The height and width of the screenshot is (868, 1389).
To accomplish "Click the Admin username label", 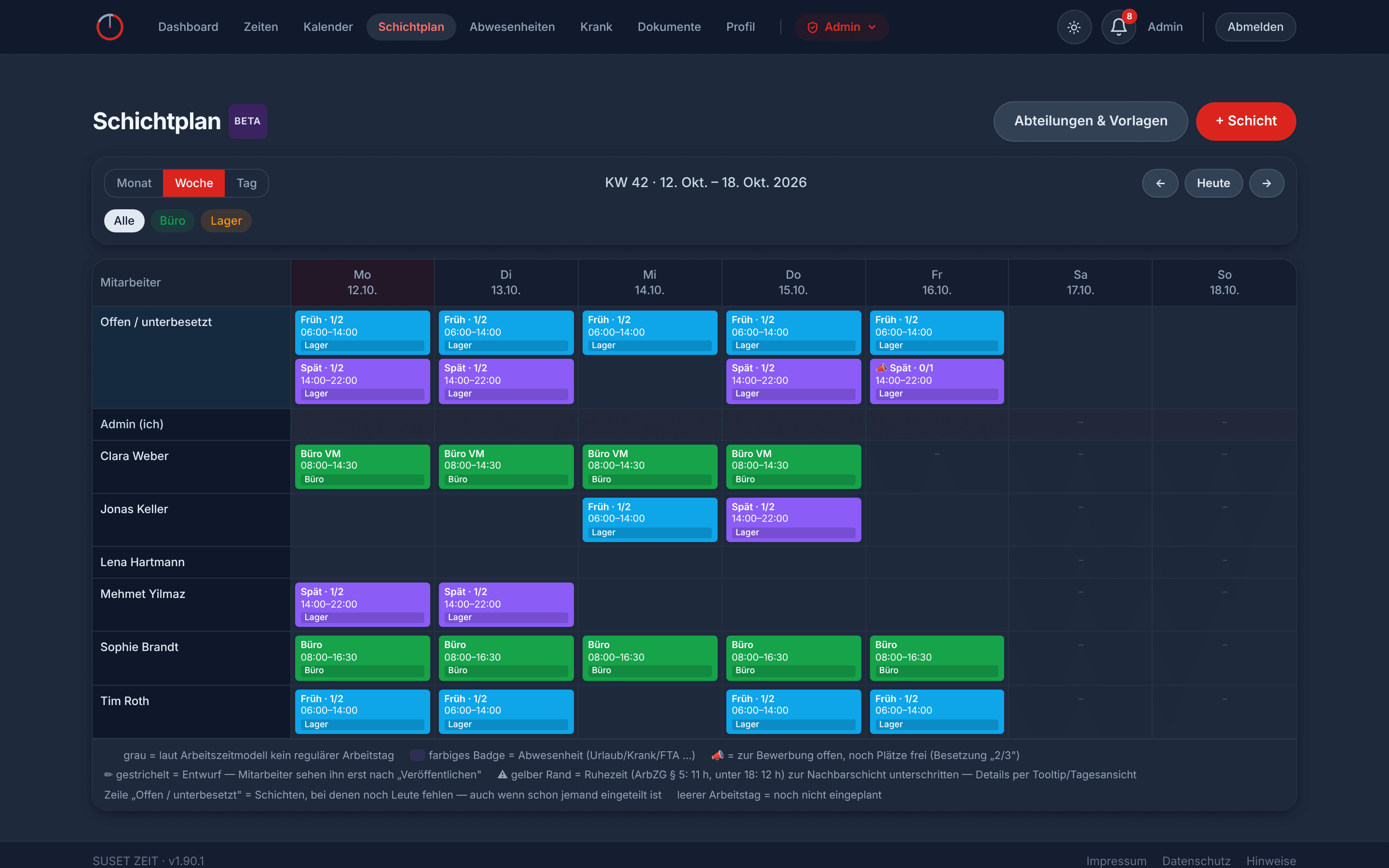I will pyautogui.click(x=1165, y=27).
